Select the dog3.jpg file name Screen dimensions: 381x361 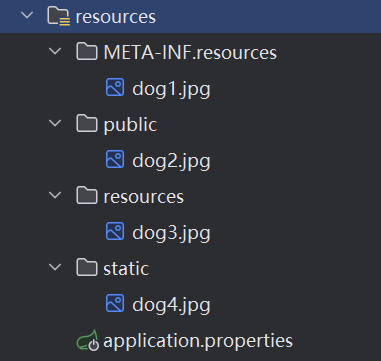[171, 233]
